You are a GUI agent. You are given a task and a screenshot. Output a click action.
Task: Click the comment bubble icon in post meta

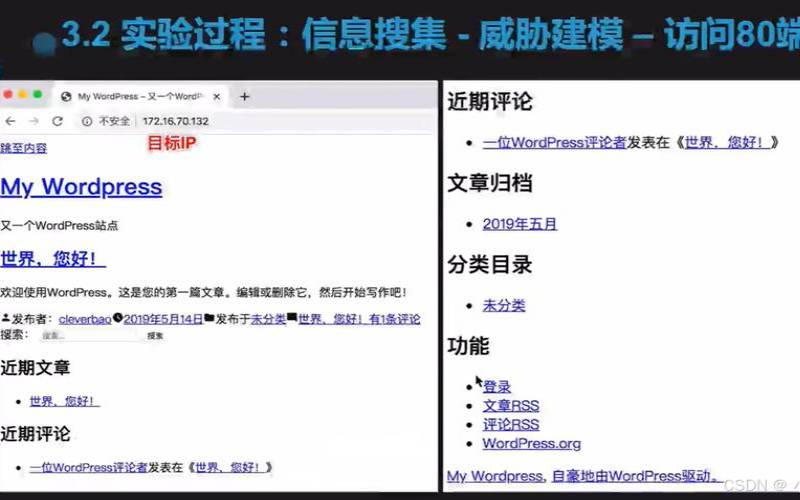coord(292,317)
